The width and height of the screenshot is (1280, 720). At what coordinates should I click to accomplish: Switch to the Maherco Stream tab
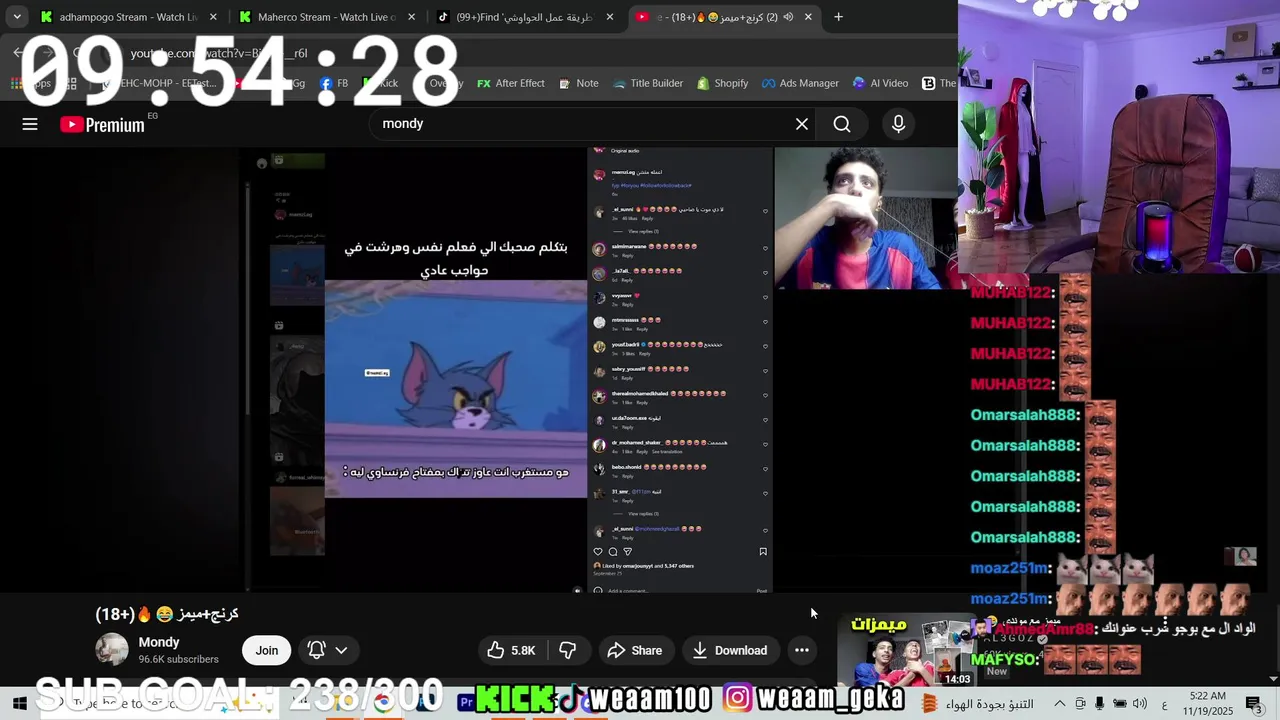pos(327,17)
